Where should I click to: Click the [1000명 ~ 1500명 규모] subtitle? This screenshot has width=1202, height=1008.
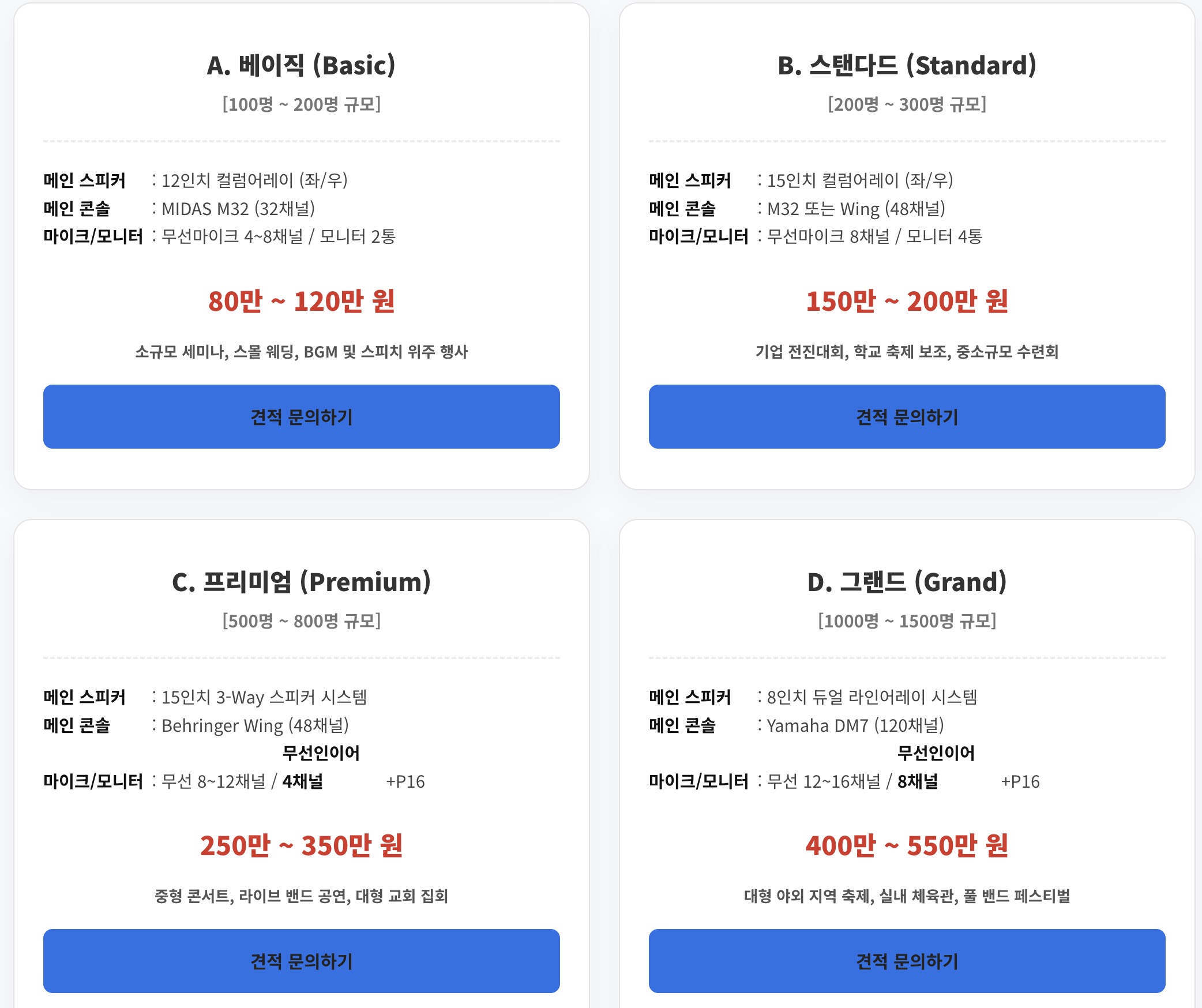907,621
